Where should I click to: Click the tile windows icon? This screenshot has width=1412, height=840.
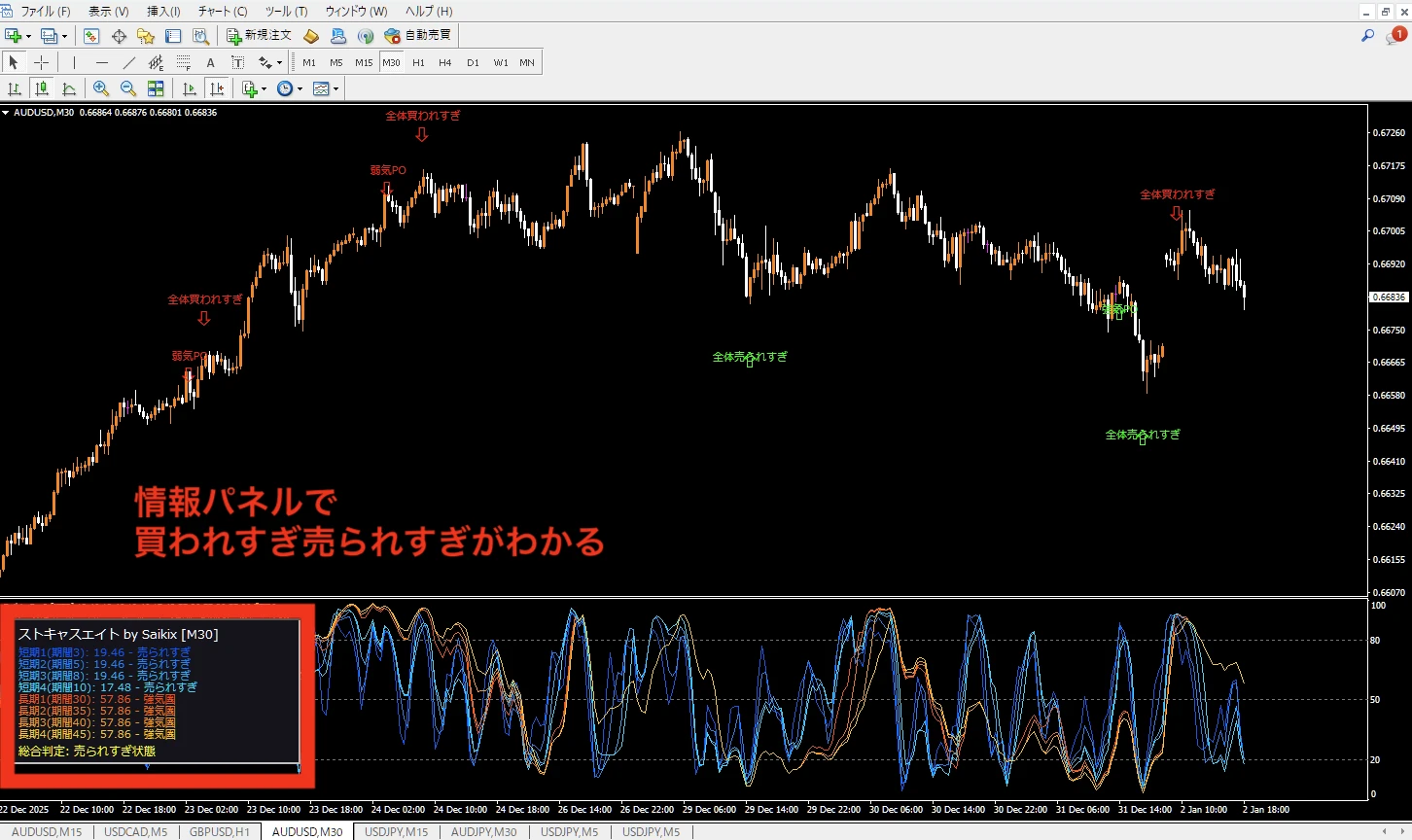tap(156, 88)
